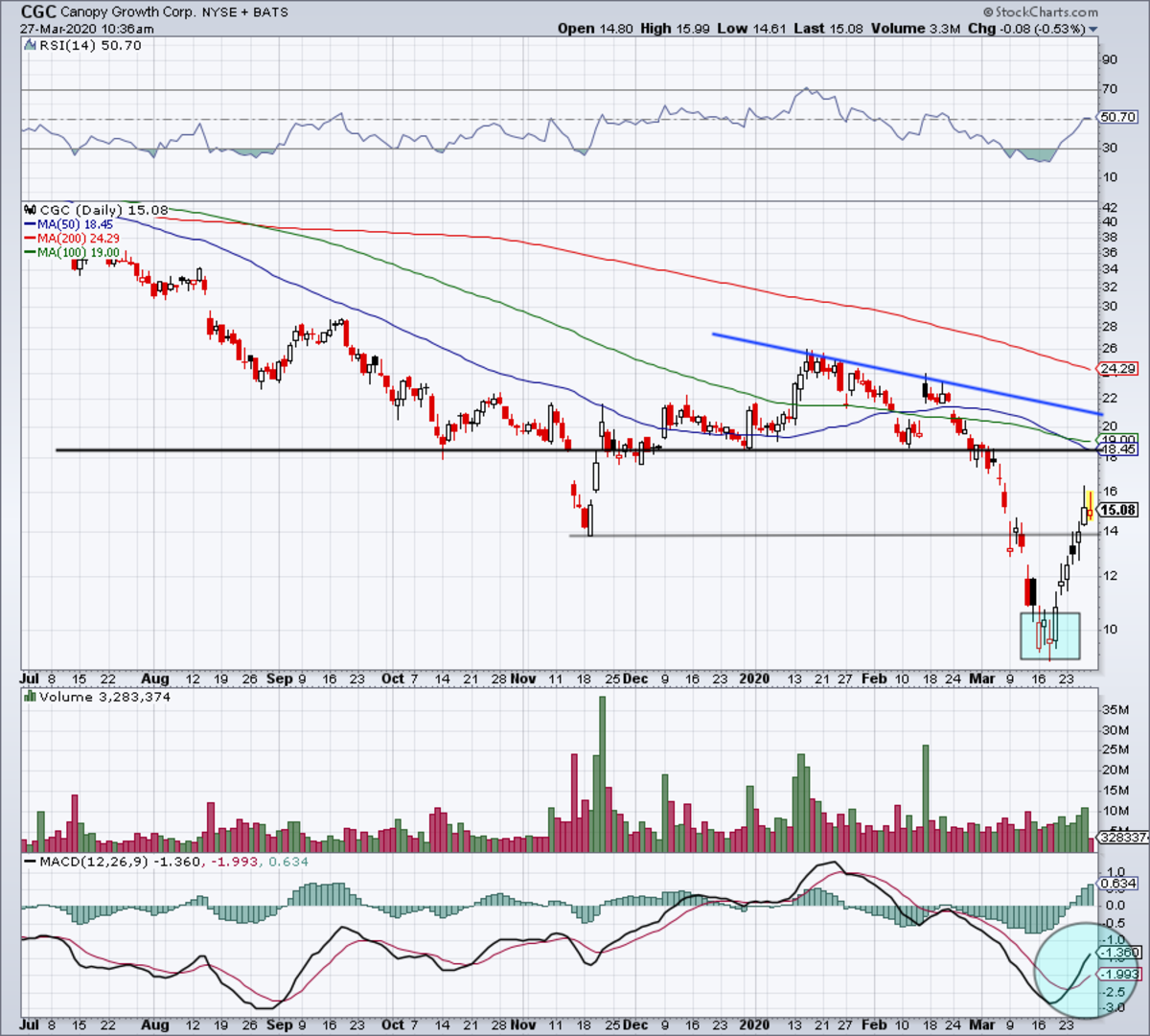The width and height of the screenshot is (1150, 1036).
Task: Click the CGC (Daily) 15.08 legend label
Action: (103, 210)
